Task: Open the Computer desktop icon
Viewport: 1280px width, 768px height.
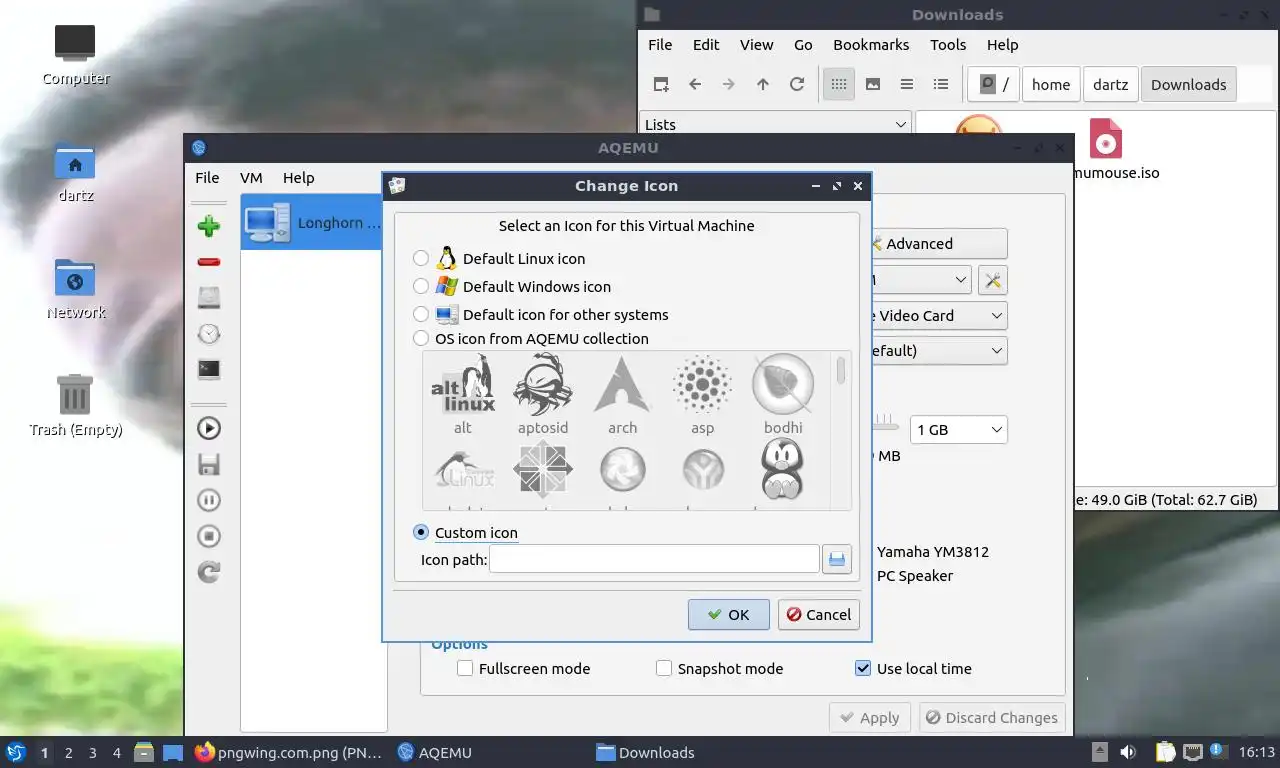Action: [75, 55]
